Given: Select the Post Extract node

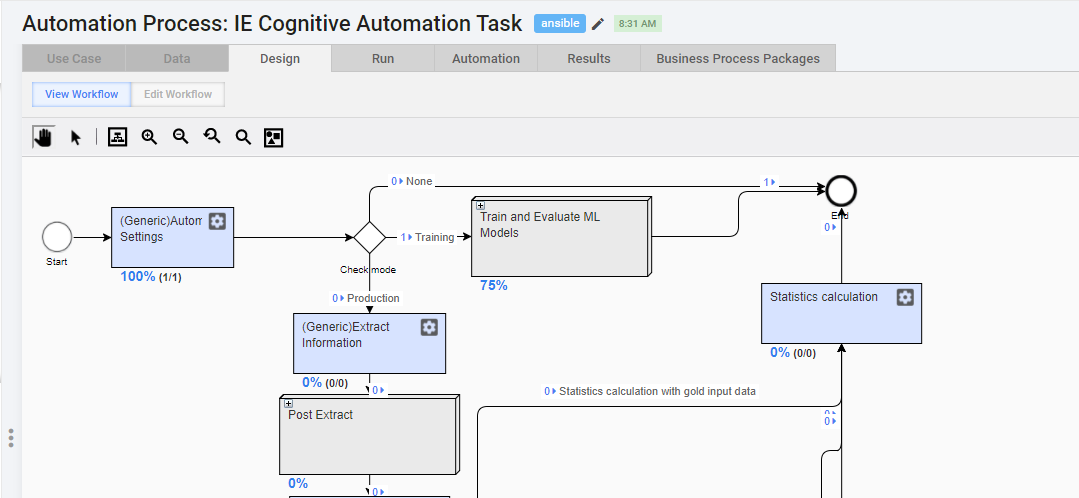Looking at the screenshot, I should pyautogui.click(x=369, y=435).
